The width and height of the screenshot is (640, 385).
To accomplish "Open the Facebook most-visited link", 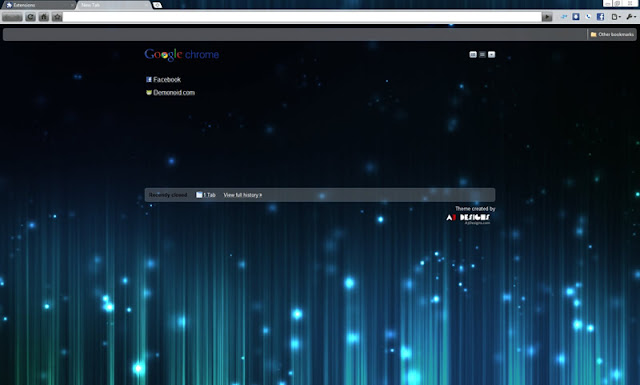I will click(x=163, y=80).
